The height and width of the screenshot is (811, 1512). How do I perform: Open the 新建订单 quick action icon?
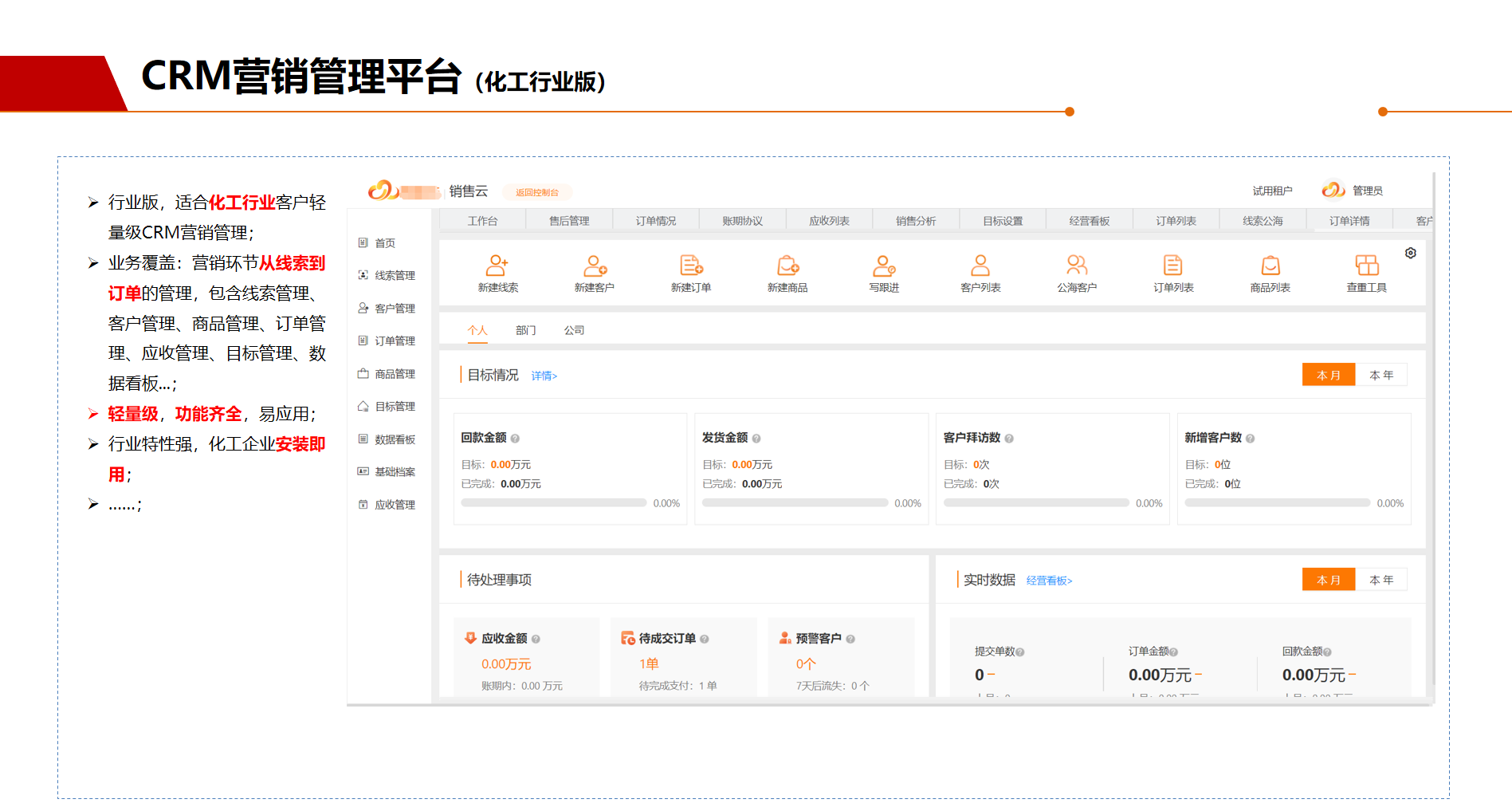coord(691,265)
